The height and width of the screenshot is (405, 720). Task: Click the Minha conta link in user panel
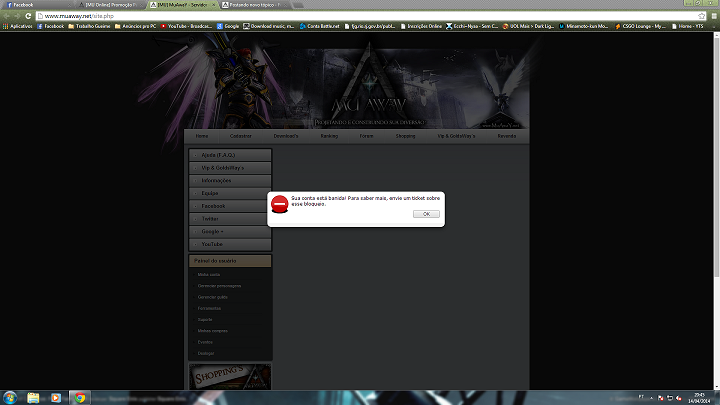coord(209,274)
